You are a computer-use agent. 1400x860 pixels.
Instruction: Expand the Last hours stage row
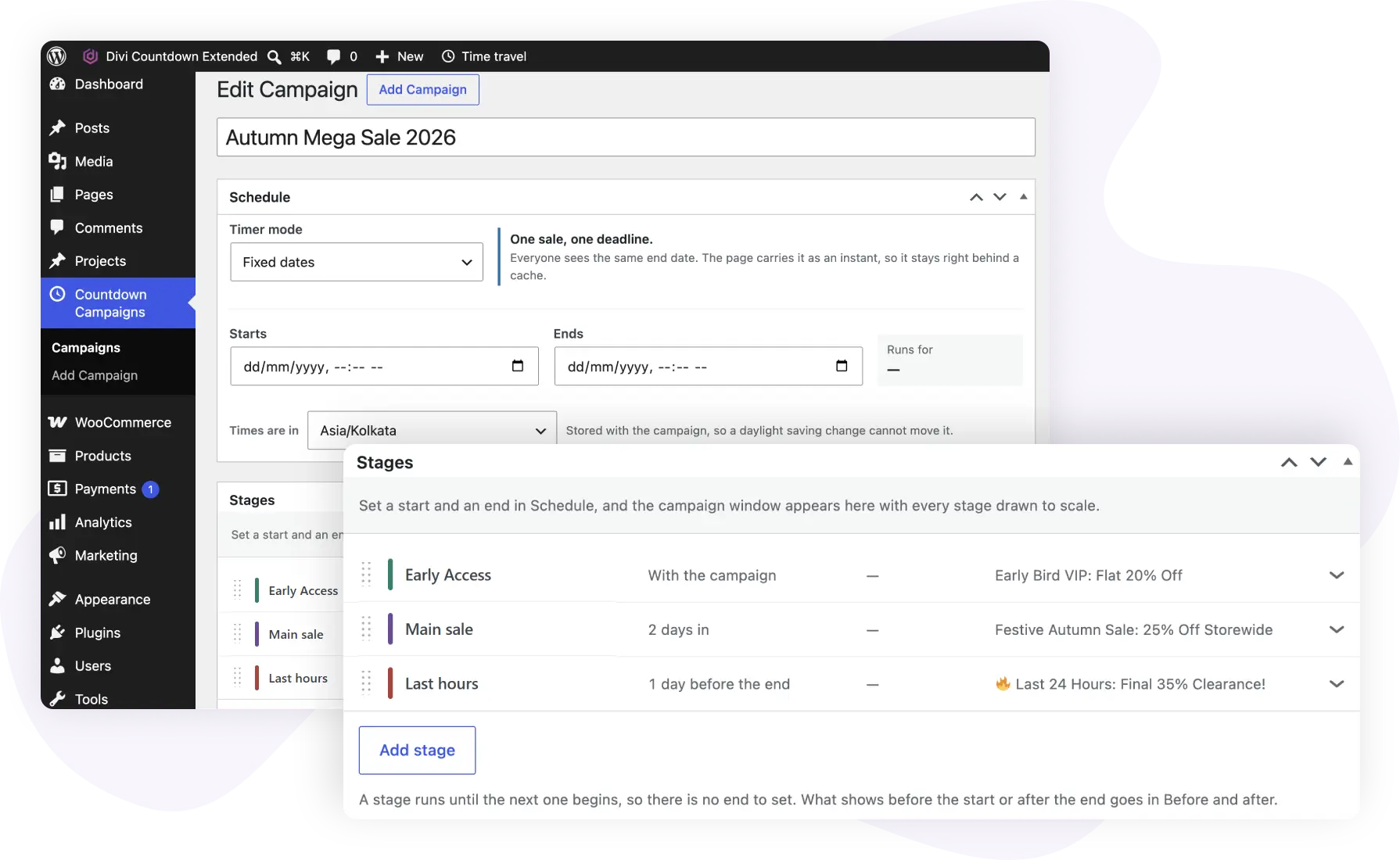[1337, 684]
